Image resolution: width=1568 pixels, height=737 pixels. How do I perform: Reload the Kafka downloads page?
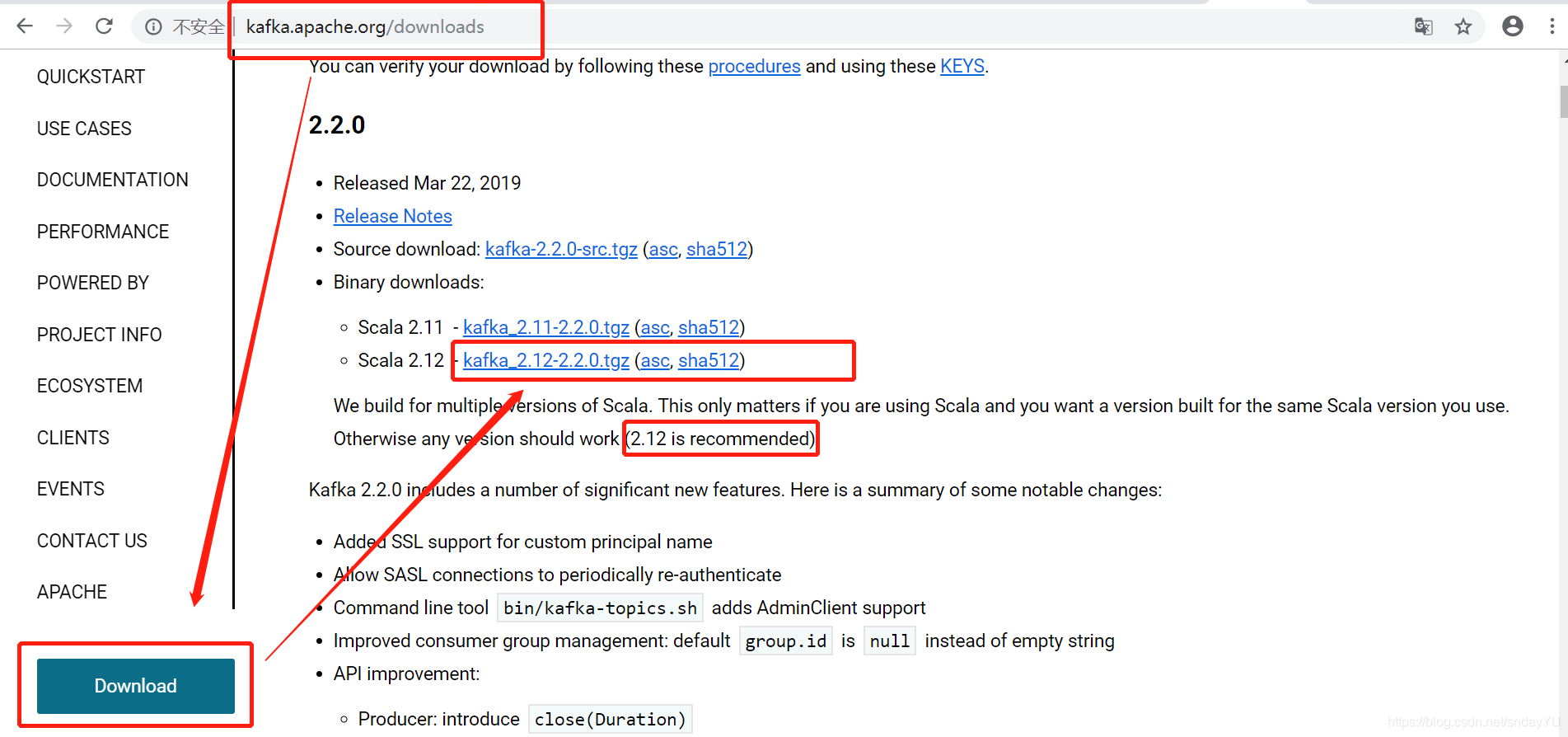(x=104, y=26)
